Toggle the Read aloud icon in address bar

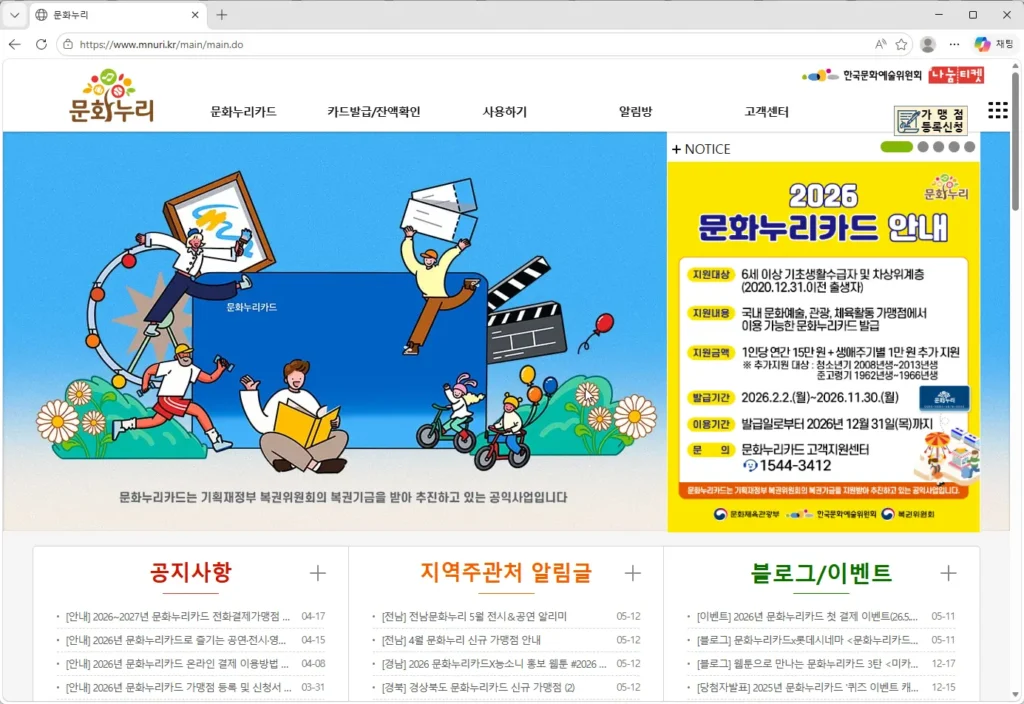(880, 44)
